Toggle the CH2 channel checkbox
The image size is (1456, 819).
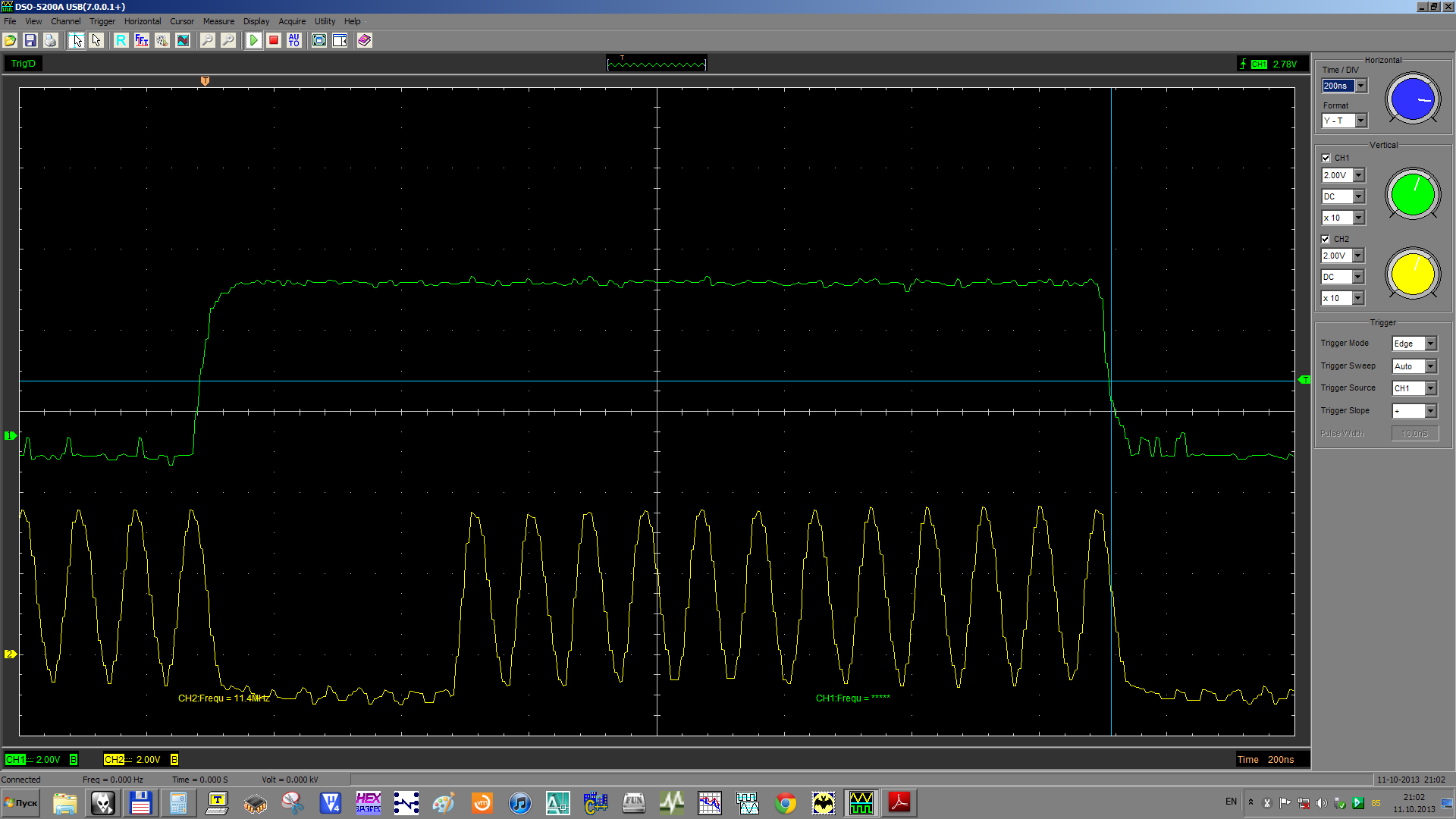(1326, 240)
